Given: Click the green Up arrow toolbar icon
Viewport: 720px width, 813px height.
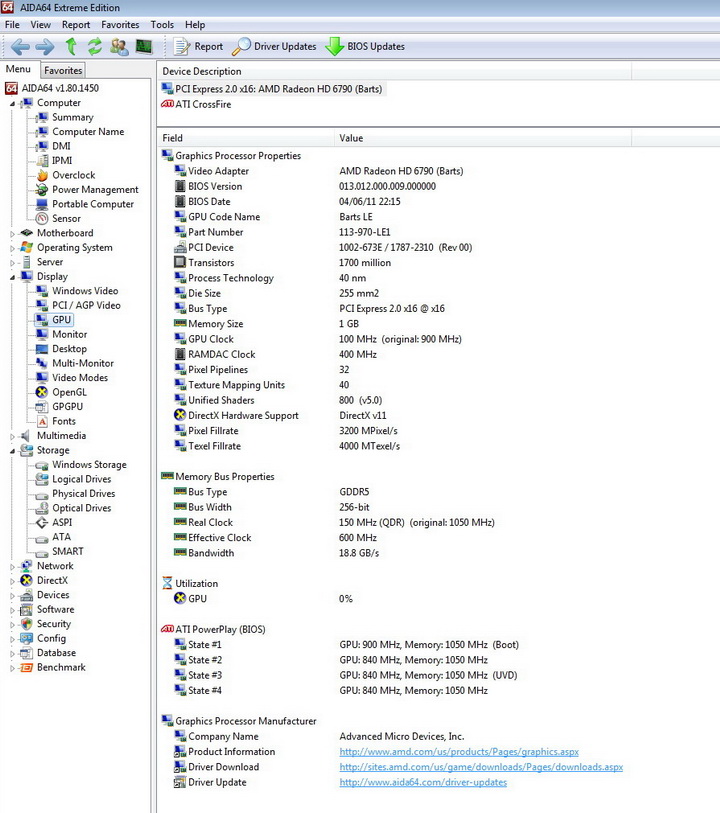Looking at the screenshot, I should 71,47.
